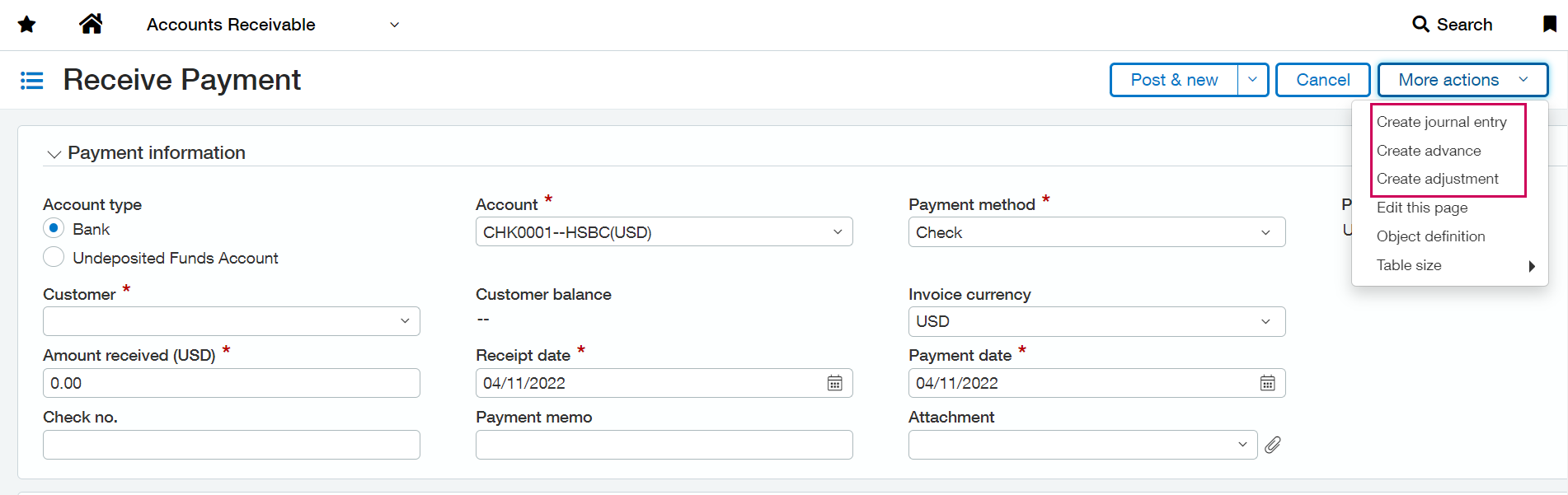Open the Payment method dropdown
This screenshot has width=1568, height=495.
click(1096, 232)
